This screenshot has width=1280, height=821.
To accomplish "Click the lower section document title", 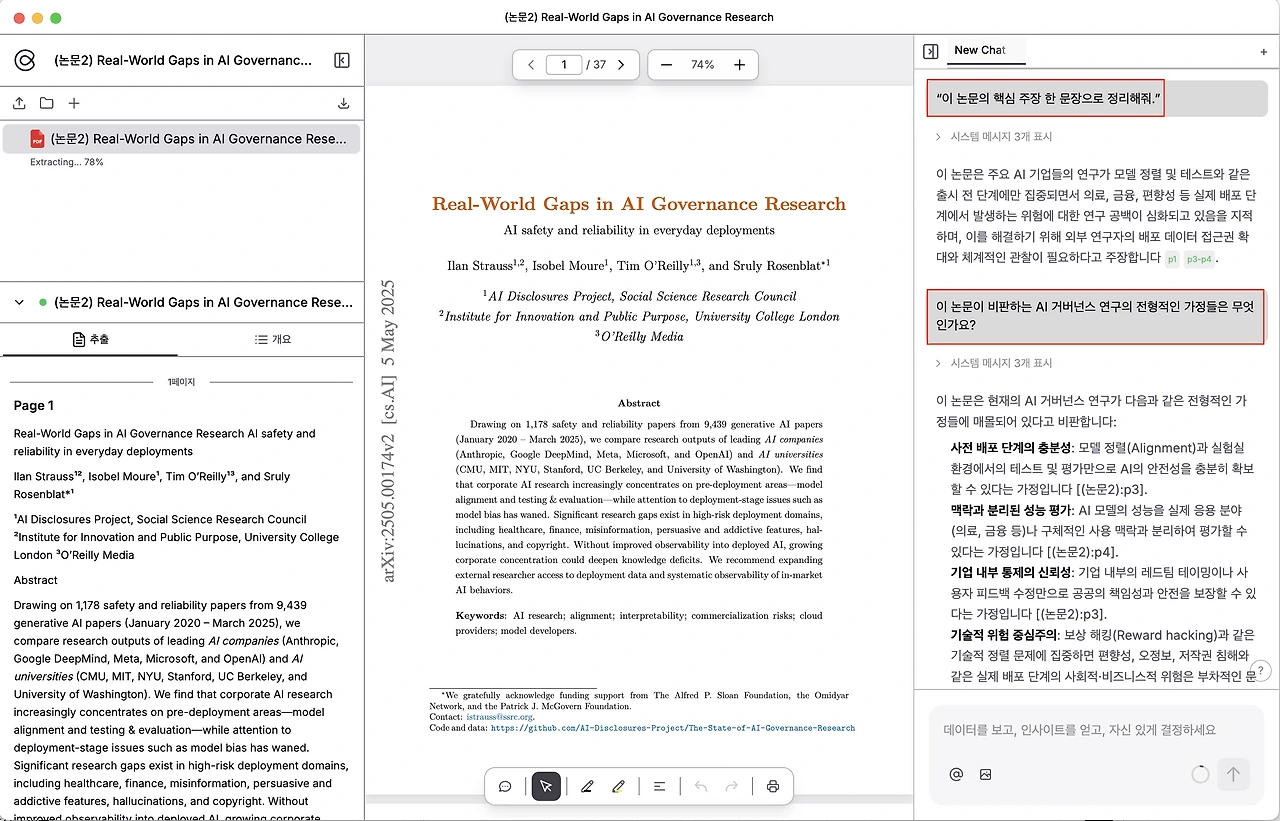I will (x=203, y=302).
